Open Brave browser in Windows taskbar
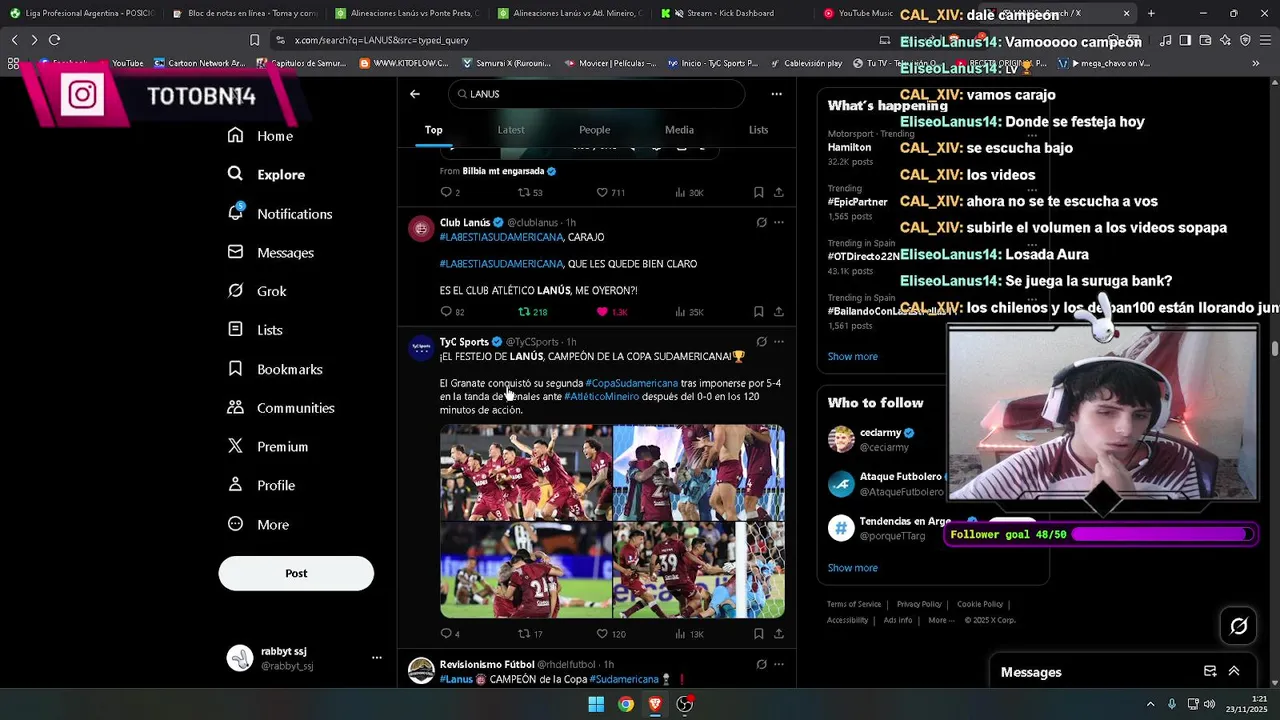1280x720 pixels. pos(655,704)
